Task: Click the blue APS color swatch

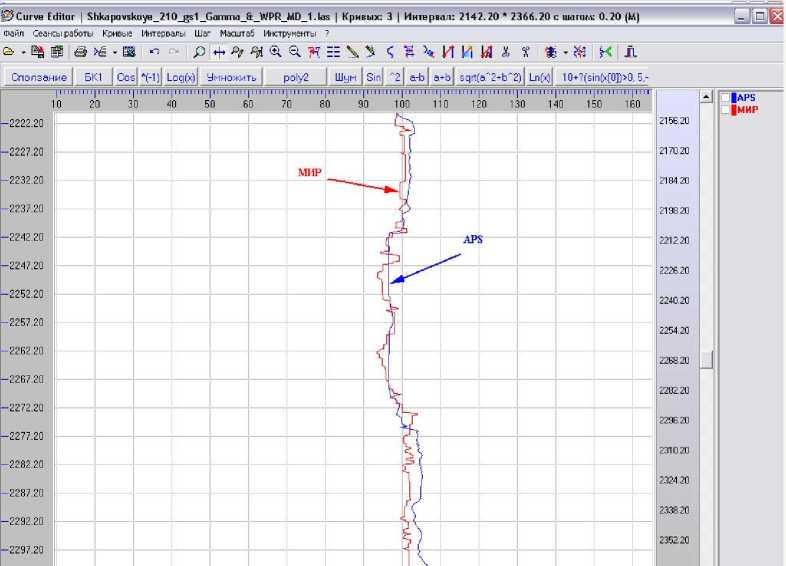Action: pos(734,98)
